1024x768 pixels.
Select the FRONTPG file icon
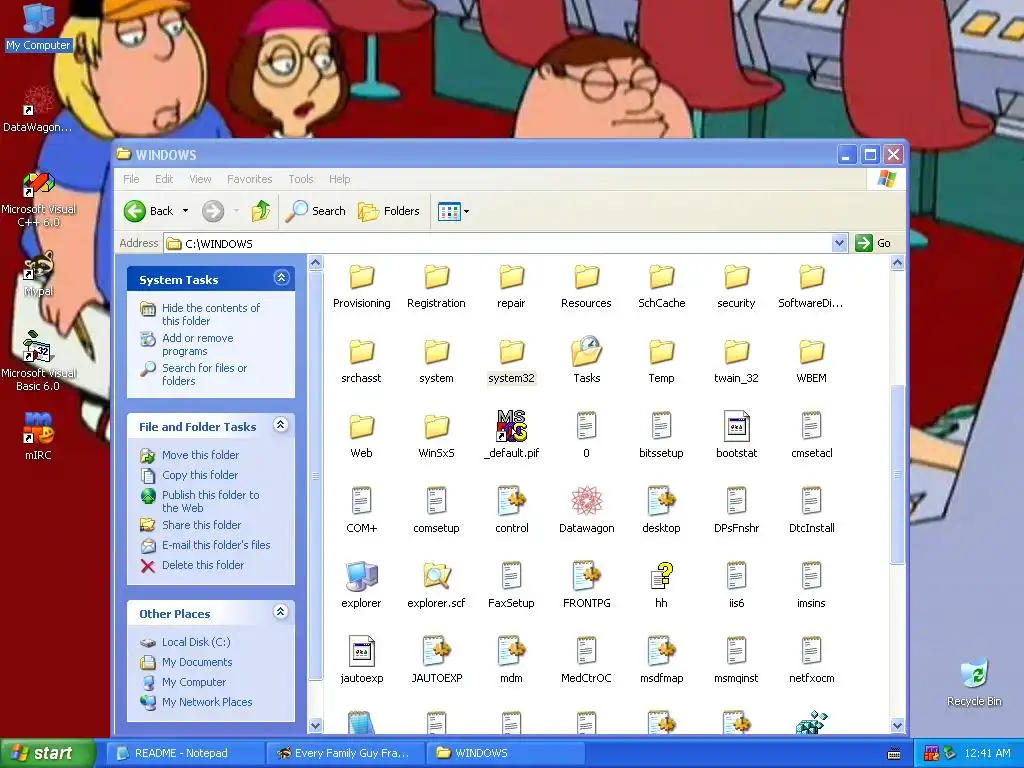click(586, 577)
